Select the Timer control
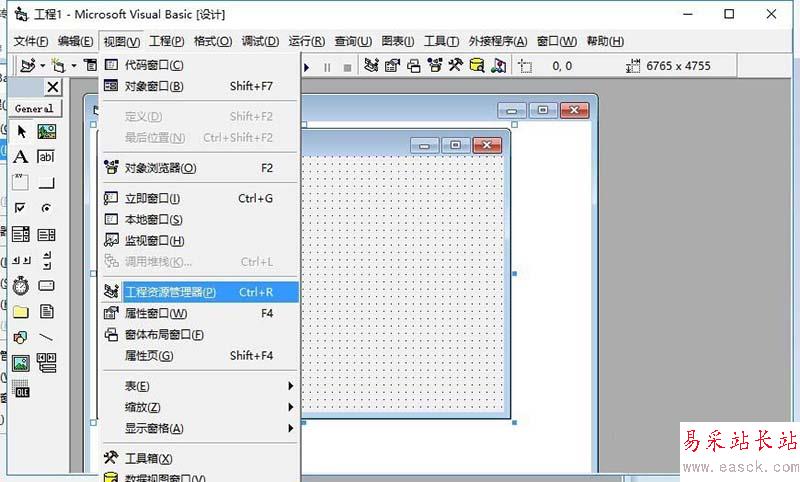This screenshot has height=482, width=800. pos(20,286)
